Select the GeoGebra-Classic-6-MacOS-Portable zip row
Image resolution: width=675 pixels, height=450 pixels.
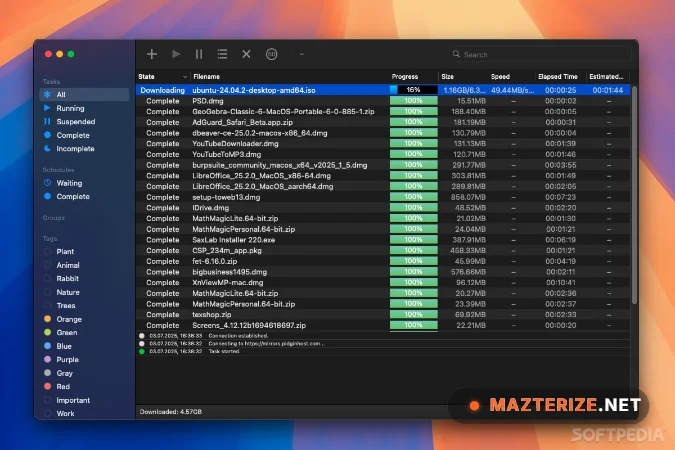click(x=383, y=112)
